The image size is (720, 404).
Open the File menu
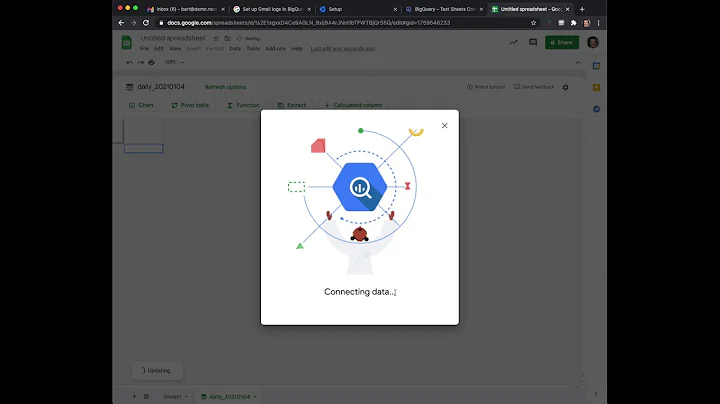coord(144,49)
